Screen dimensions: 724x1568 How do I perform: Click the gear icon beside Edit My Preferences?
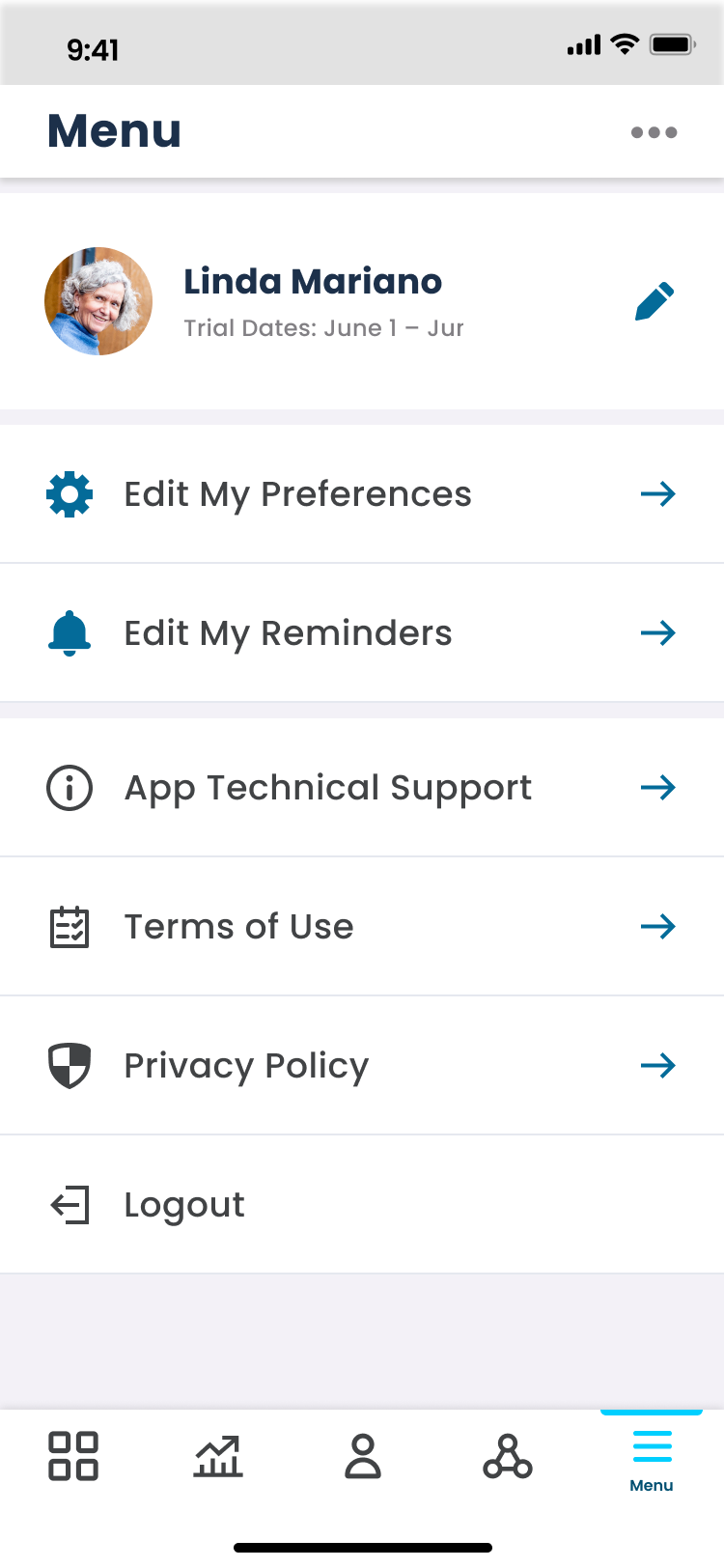(x=70, y=494)
